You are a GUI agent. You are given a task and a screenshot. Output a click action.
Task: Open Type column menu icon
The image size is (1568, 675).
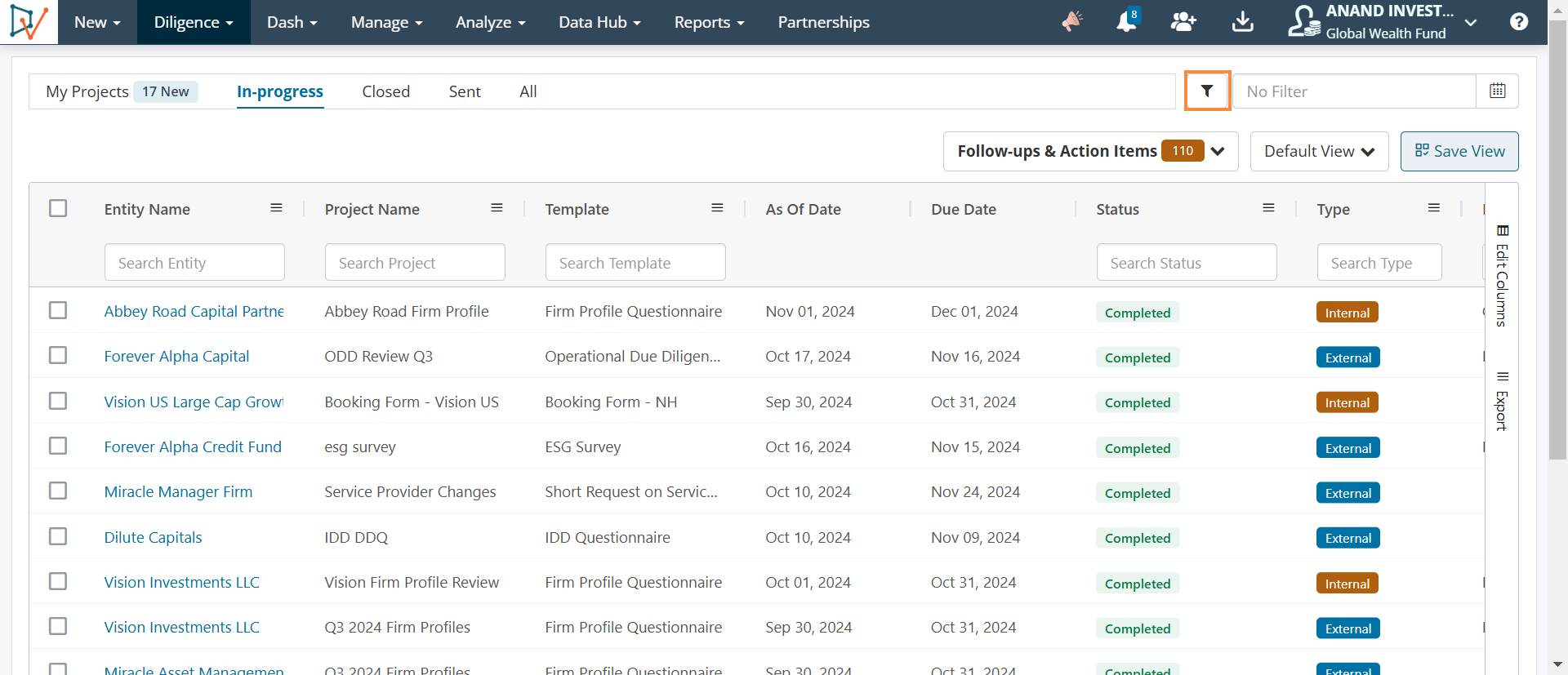[x=1433, y=208]
